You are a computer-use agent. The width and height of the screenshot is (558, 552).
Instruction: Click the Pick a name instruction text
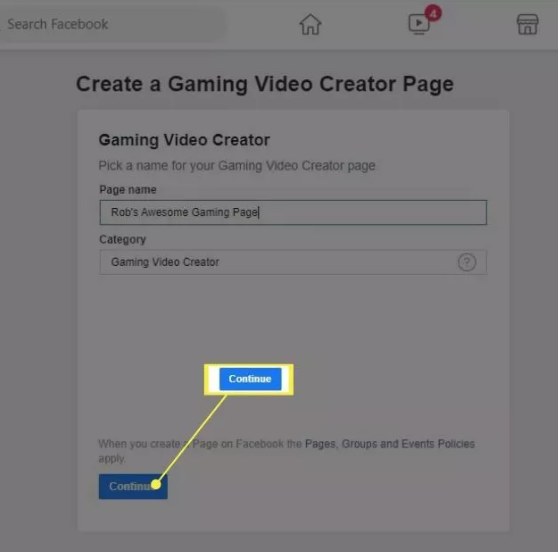tap(237, 166)
